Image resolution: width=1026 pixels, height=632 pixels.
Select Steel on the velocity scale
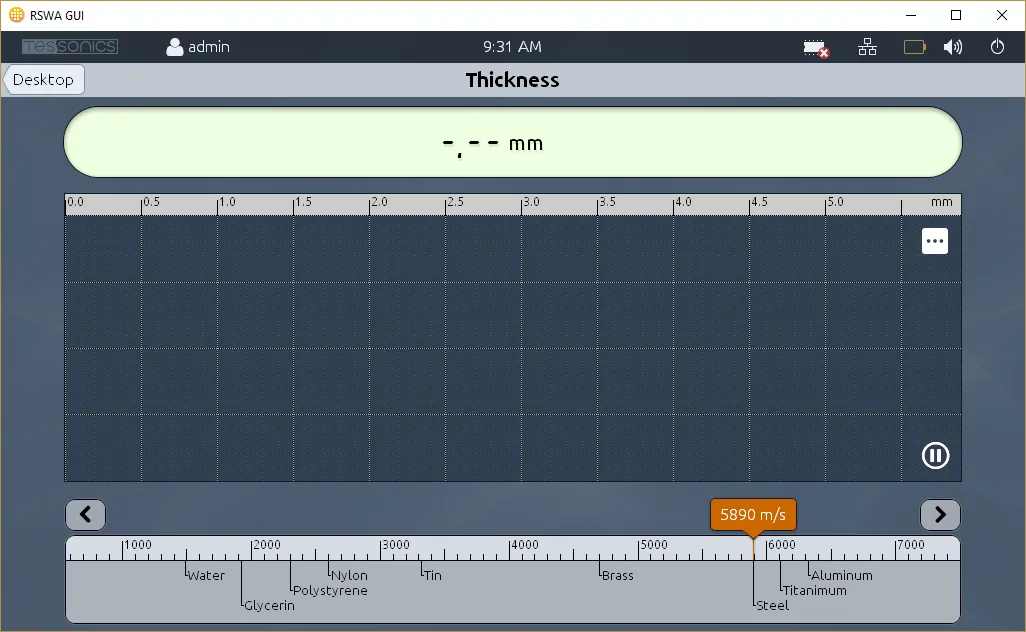click(772, 605)
